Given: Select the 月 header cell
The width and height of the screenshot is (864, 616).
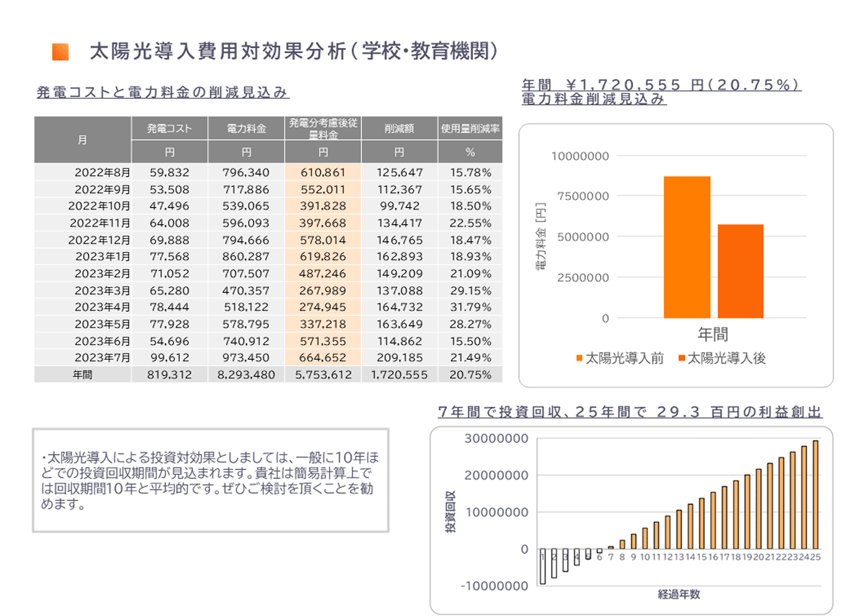Looking at the screenshot, I should click(x=83, y=140).
